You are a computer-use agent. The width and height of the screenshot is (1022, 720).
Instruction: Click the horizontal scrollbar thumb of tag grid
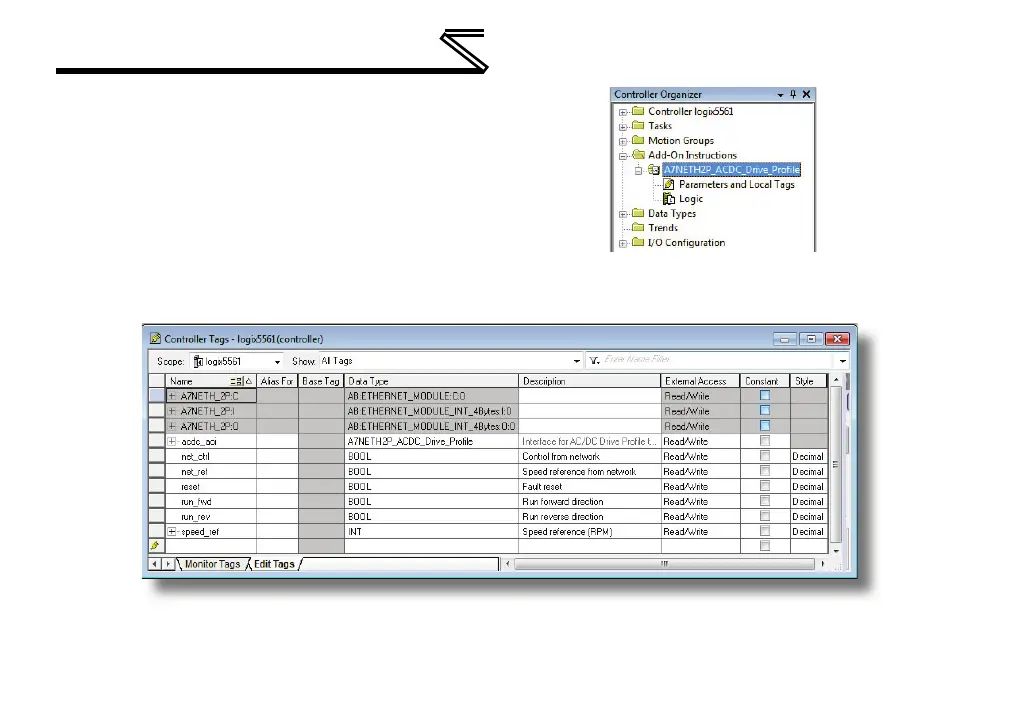tap(664, 564)
